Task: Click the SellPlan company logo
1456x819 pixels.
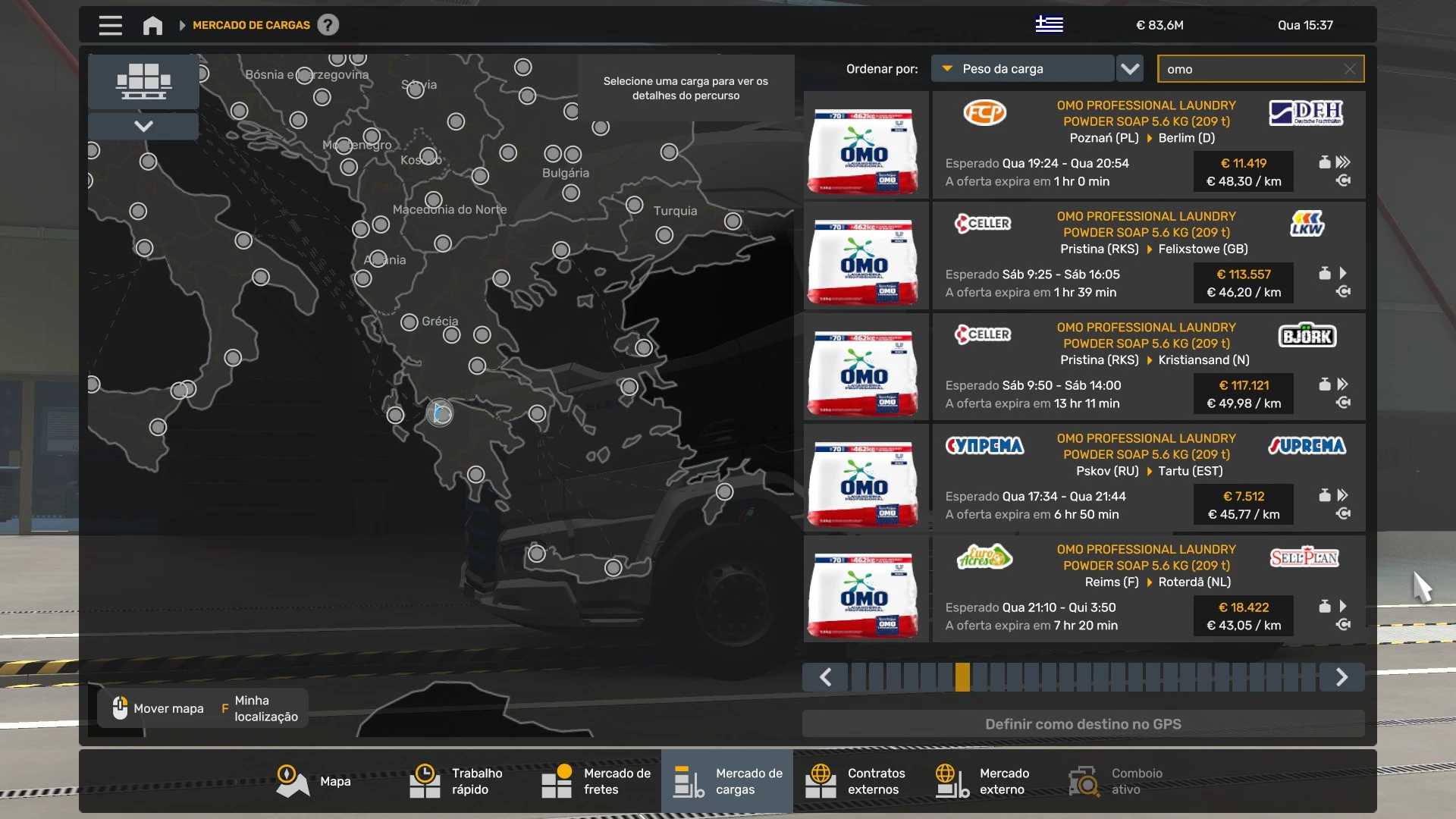Action: point(1304,557)
